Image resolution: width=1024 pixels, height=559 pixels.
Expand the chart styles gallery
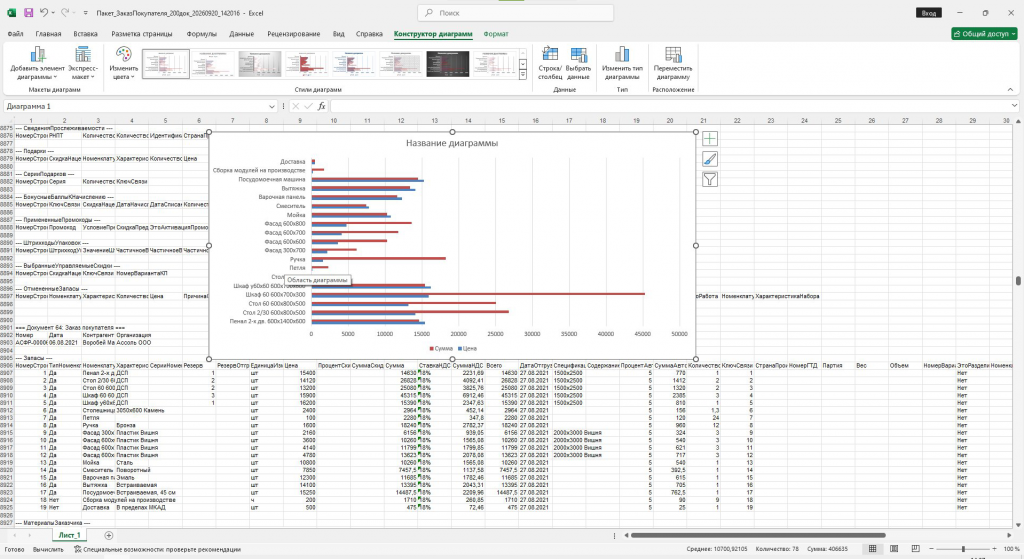[522, 76]
